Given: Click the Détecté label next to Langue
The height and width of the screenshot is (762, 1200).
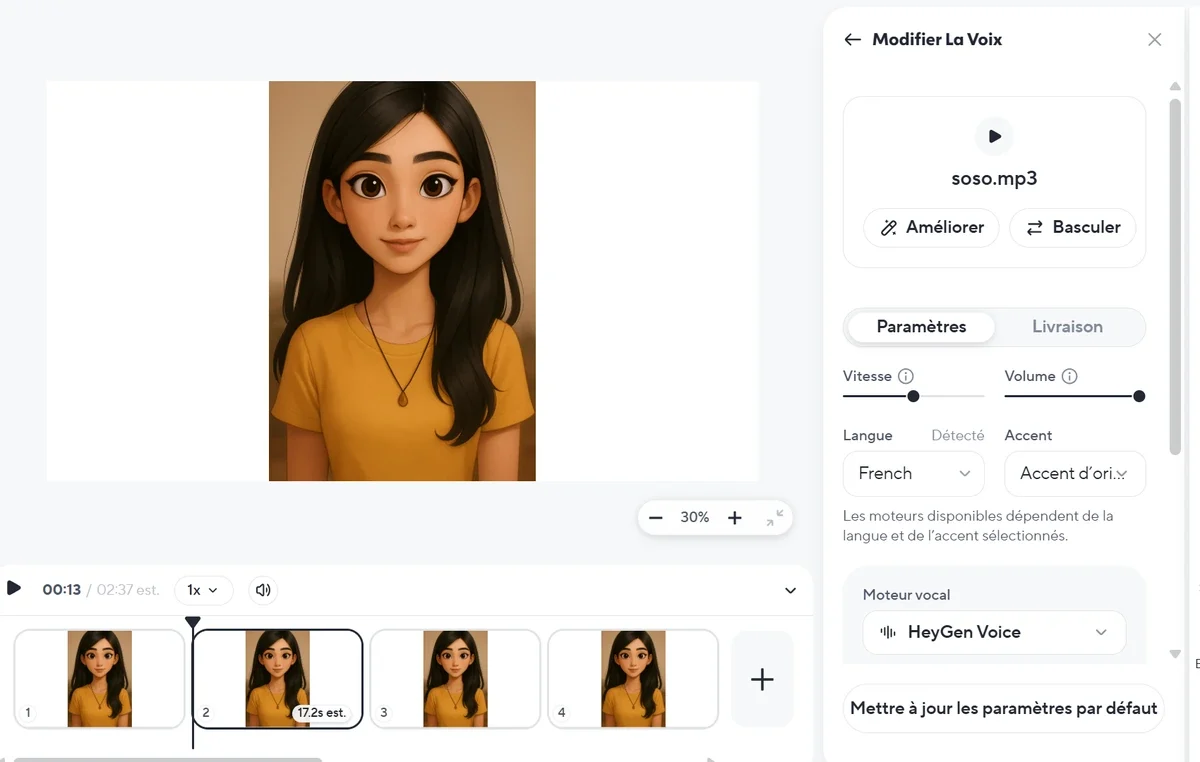Looking at the screenshot, I should pyautogui.click(x=958, y=436).
